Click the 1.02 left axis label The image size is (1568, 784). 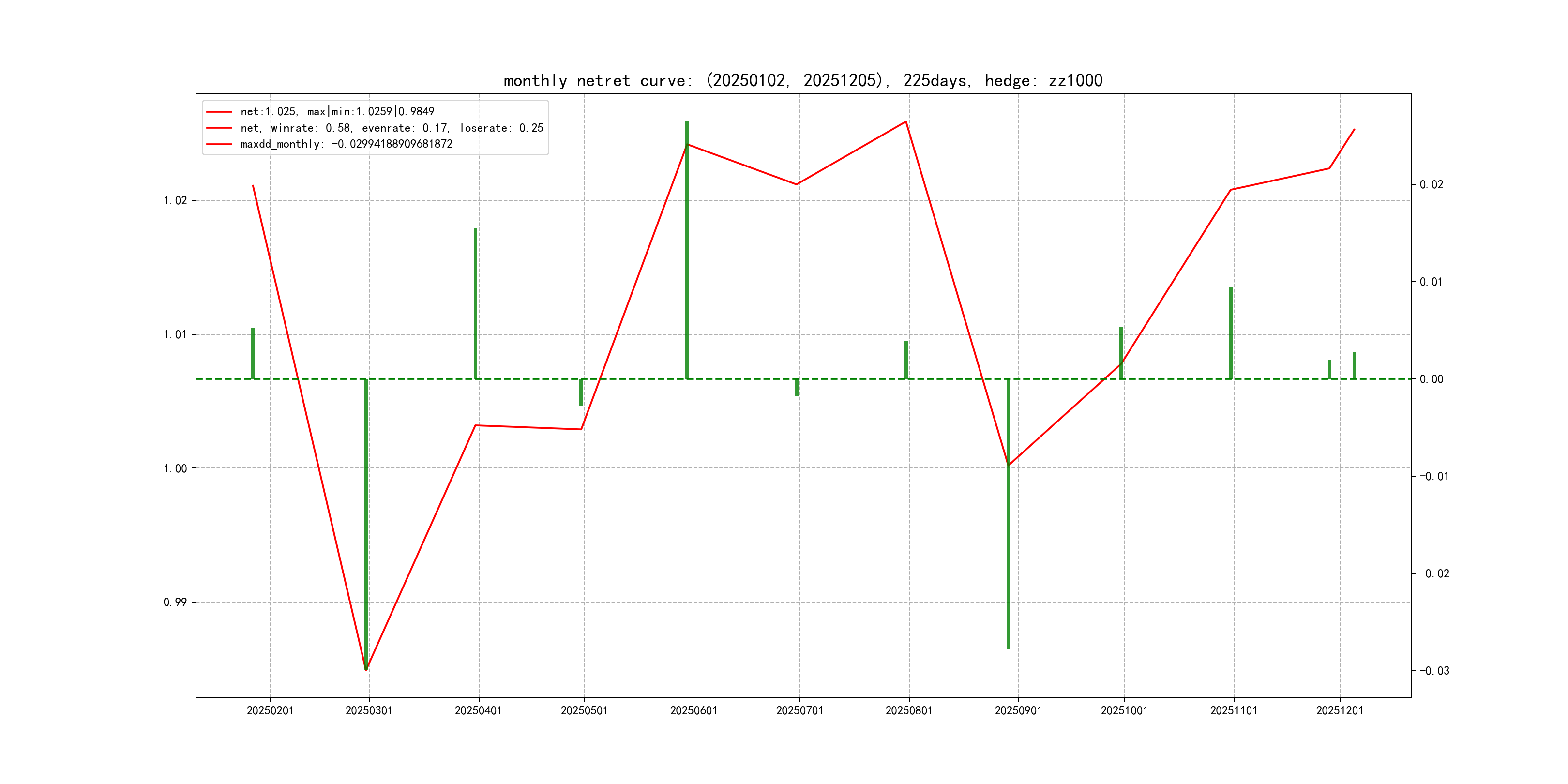click(x=175, y=201)
